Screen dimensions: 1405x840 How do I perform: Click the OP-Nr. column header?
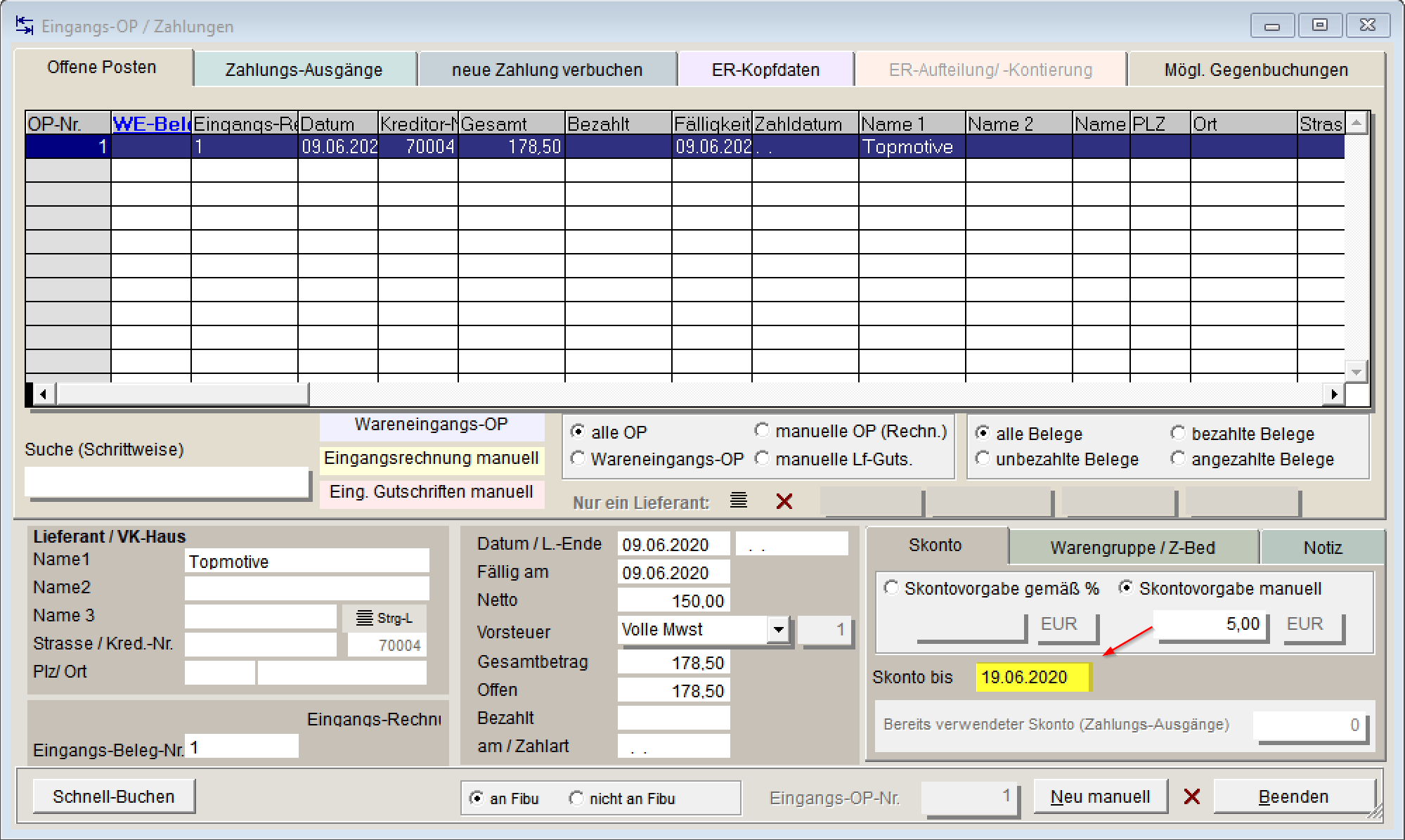click(68, 124)
